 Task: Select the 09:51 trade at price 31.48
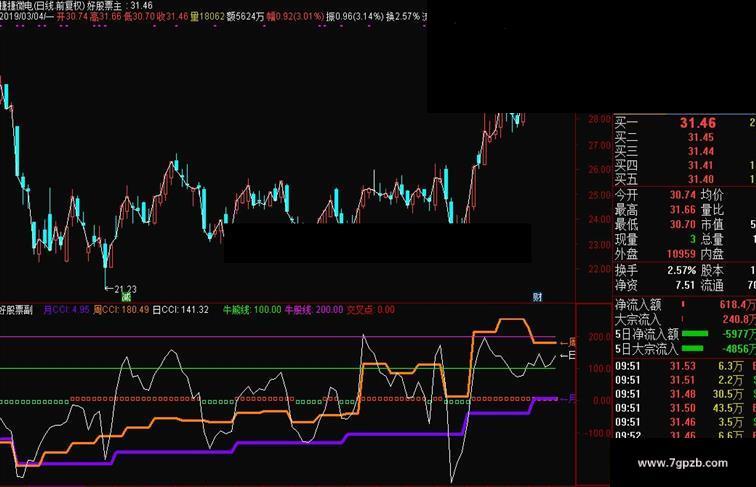coord(685,394)
